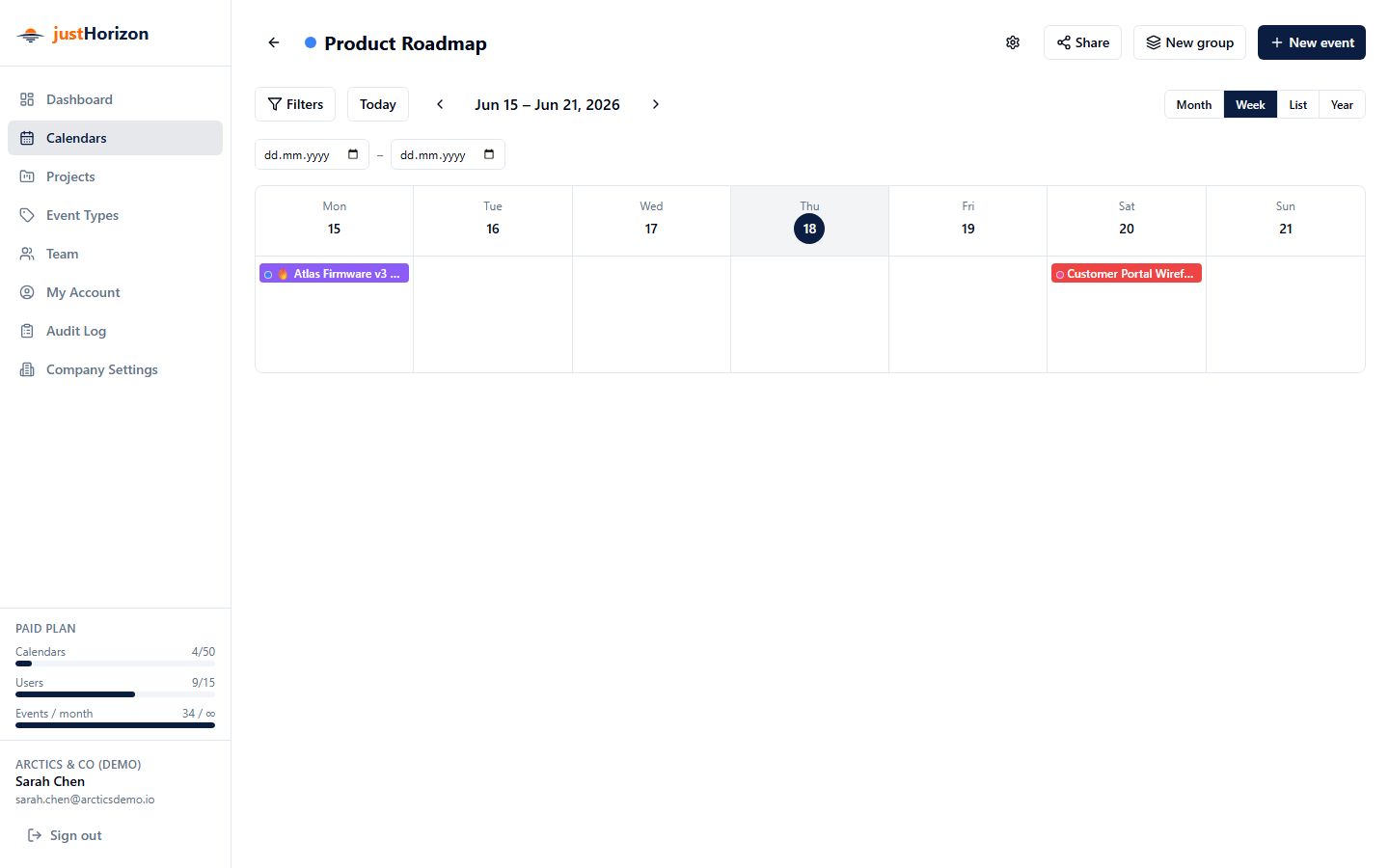
Task: Switch to List view
Action: pos(1298,104)
